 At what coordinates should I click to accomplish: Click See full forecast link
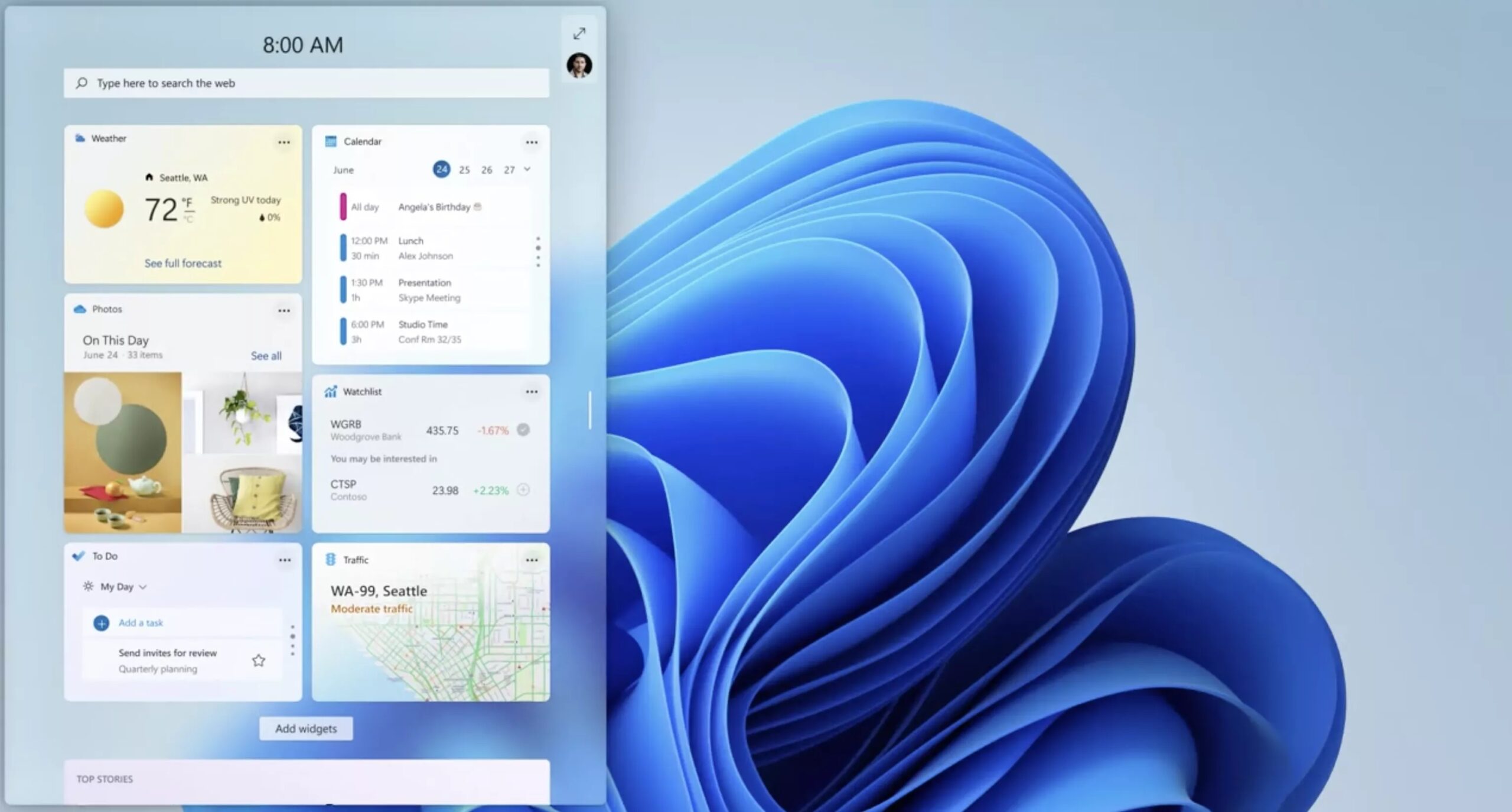click(183, 263)
